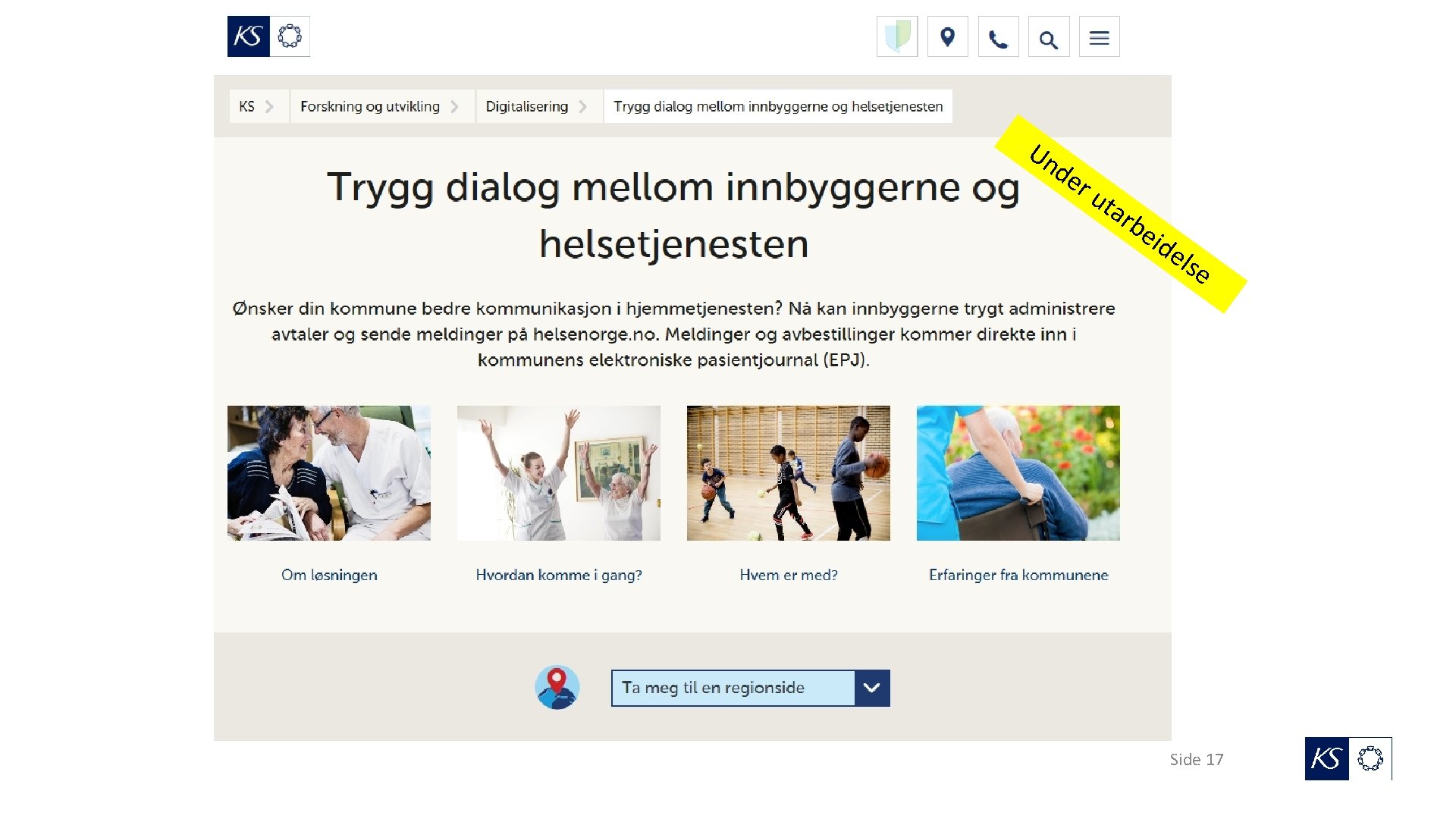Click the elderly woman and nurse photo
This screenshot has width=1456, height=819.
pos(329,473)
